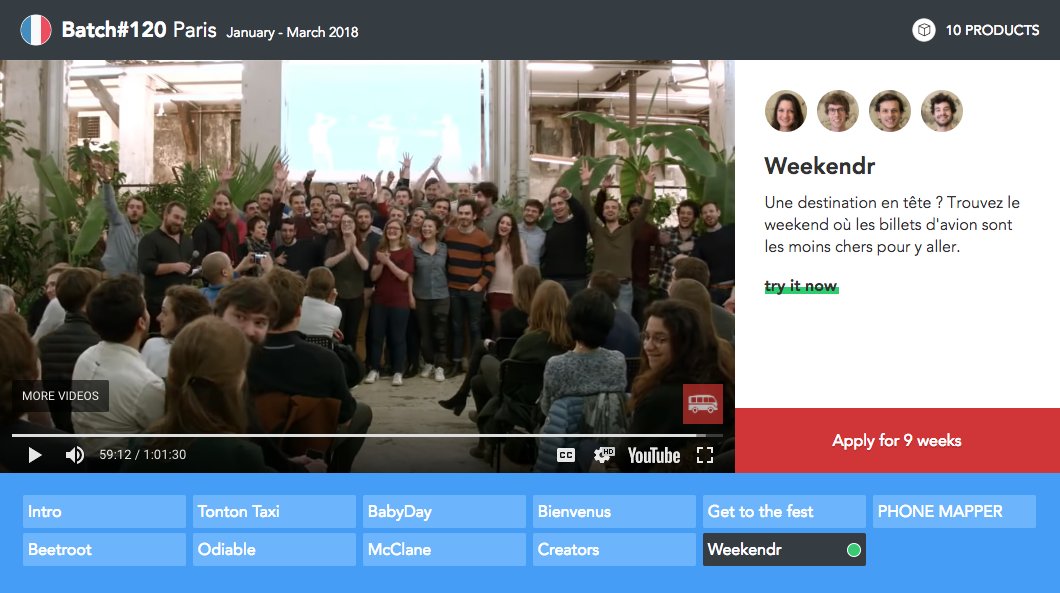Click the Weekendr heading
Viewport: 1060px width, 593px height.
pyautogui.click(x=819, y=166)
